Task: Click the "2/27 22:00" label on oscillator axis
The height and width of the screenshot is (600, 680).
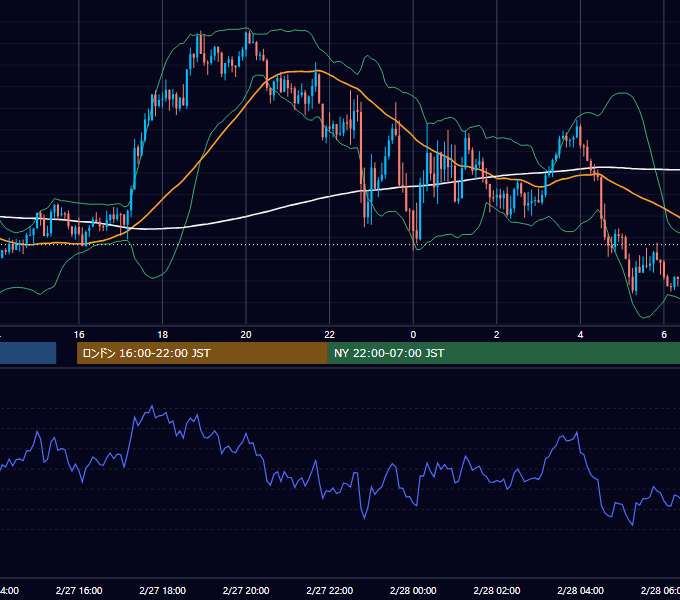Action: [330, 590]
